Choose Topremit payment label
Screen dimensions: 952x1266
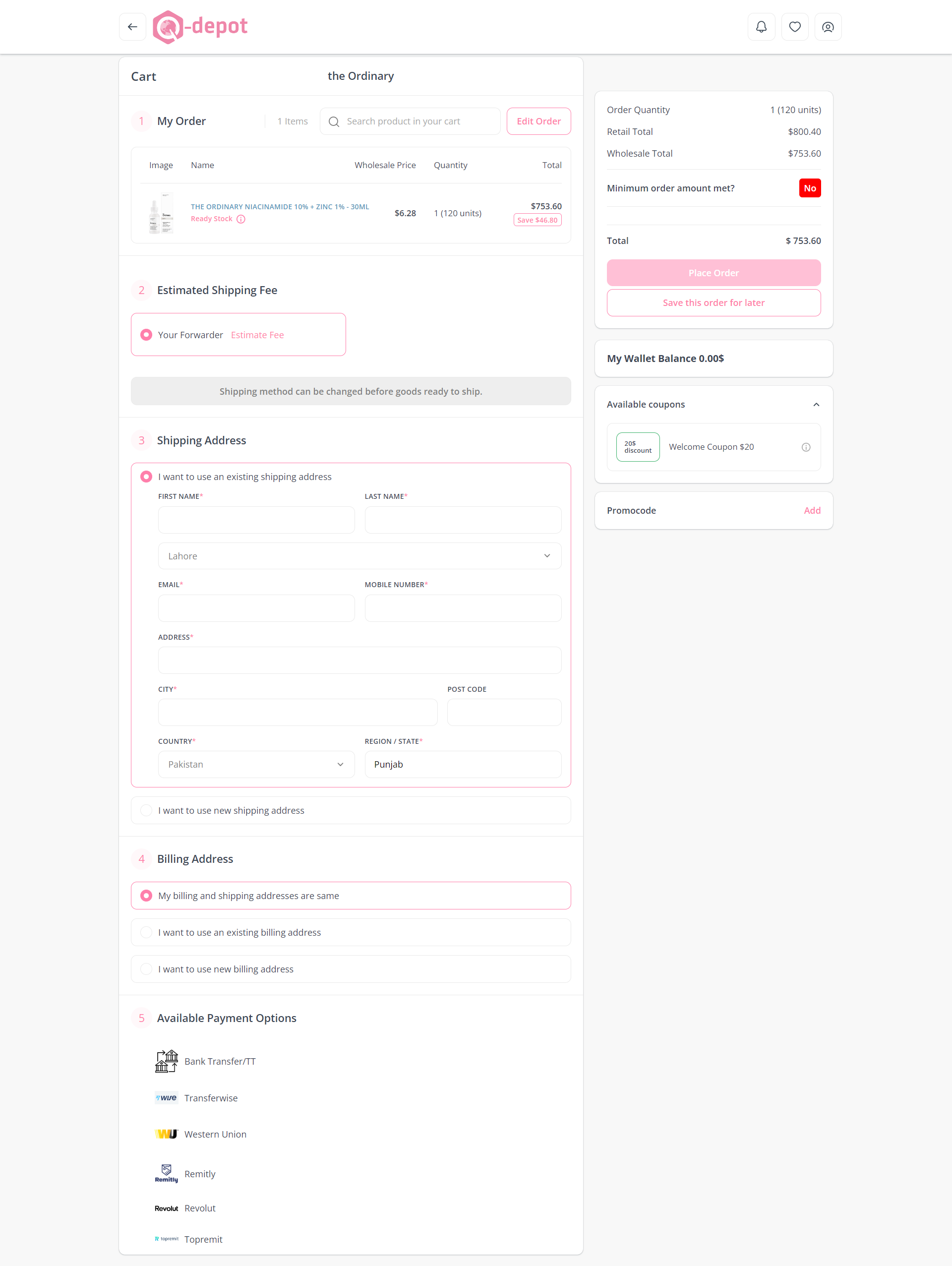[x=203, y=1239]
